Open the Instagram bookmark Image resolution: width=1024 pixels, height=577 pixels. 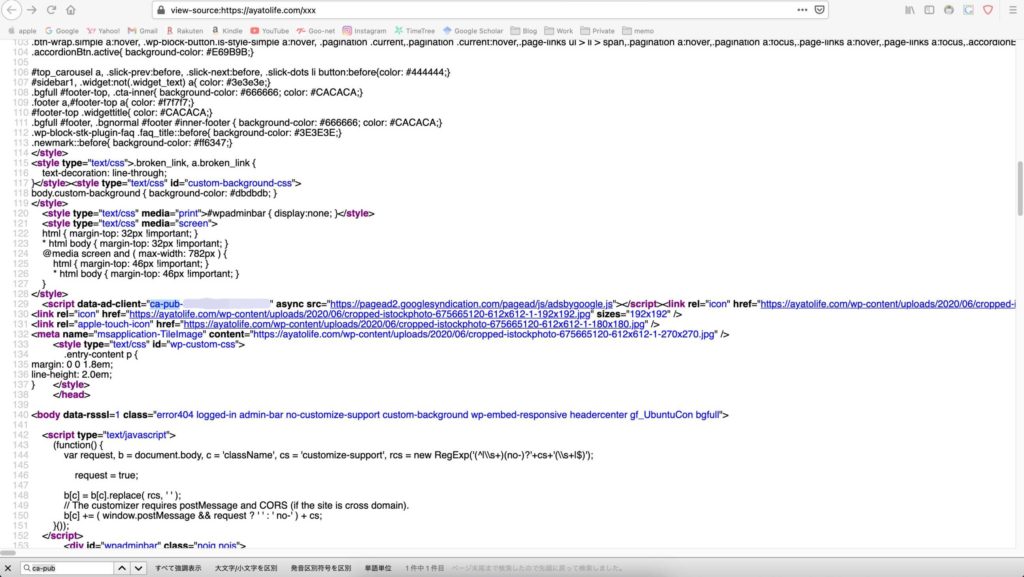click(x=364, y=31)
